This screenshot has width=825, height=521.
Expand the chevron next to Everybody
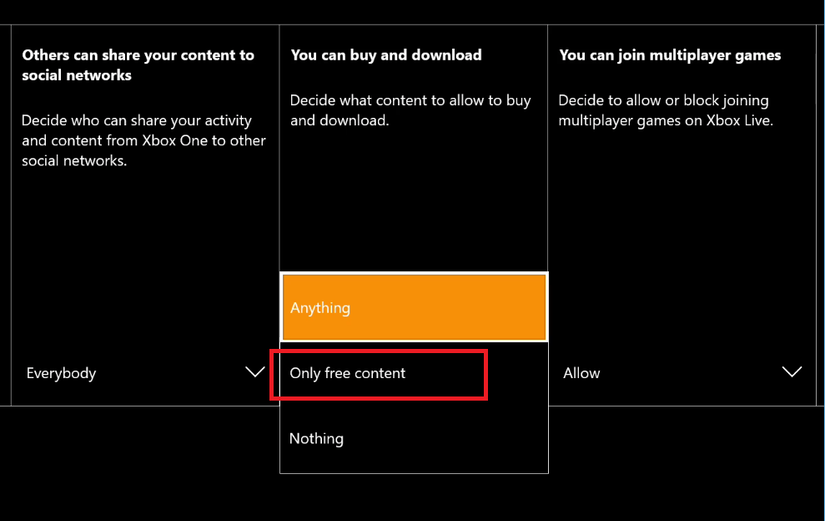coord(255,372)
